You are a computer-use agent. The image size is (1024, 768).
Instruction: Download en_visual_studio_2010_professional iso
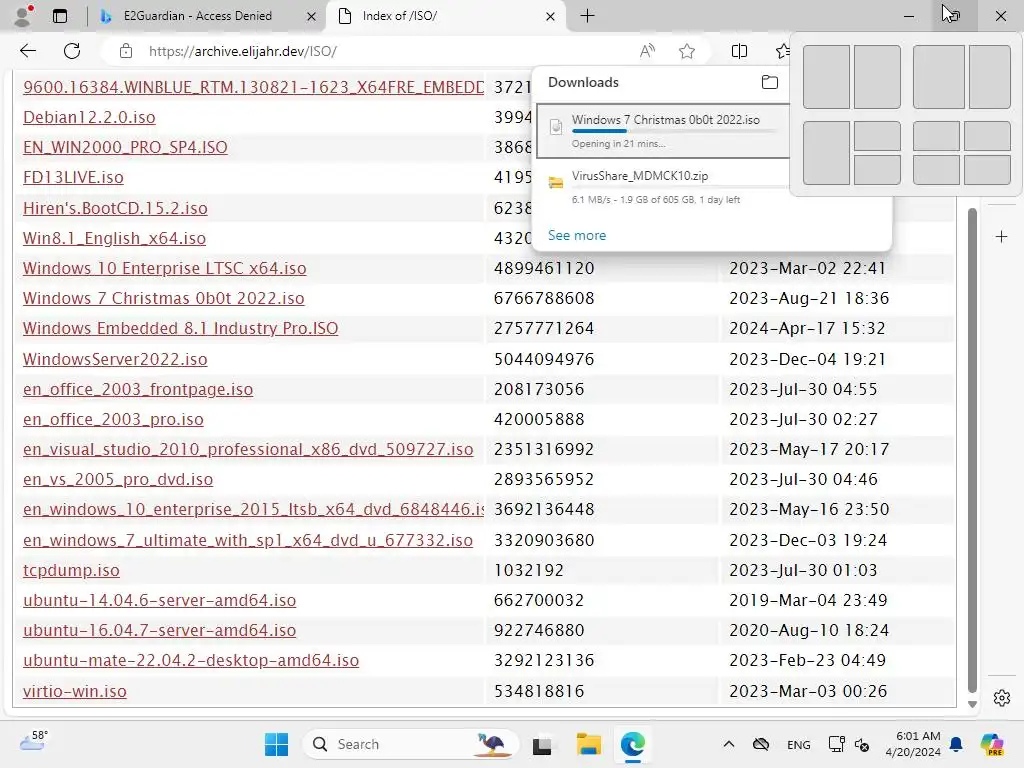click(x=248, y=449)
